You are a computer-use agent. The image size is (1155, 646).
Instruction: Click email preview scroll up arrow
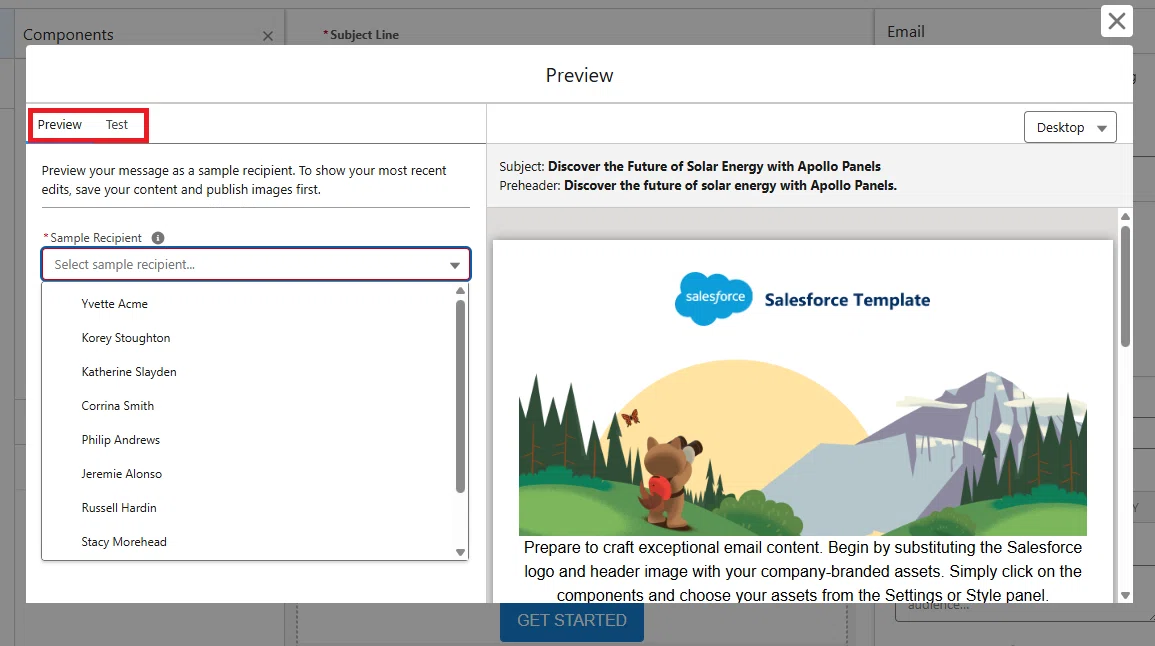(x=1125, y=217)
